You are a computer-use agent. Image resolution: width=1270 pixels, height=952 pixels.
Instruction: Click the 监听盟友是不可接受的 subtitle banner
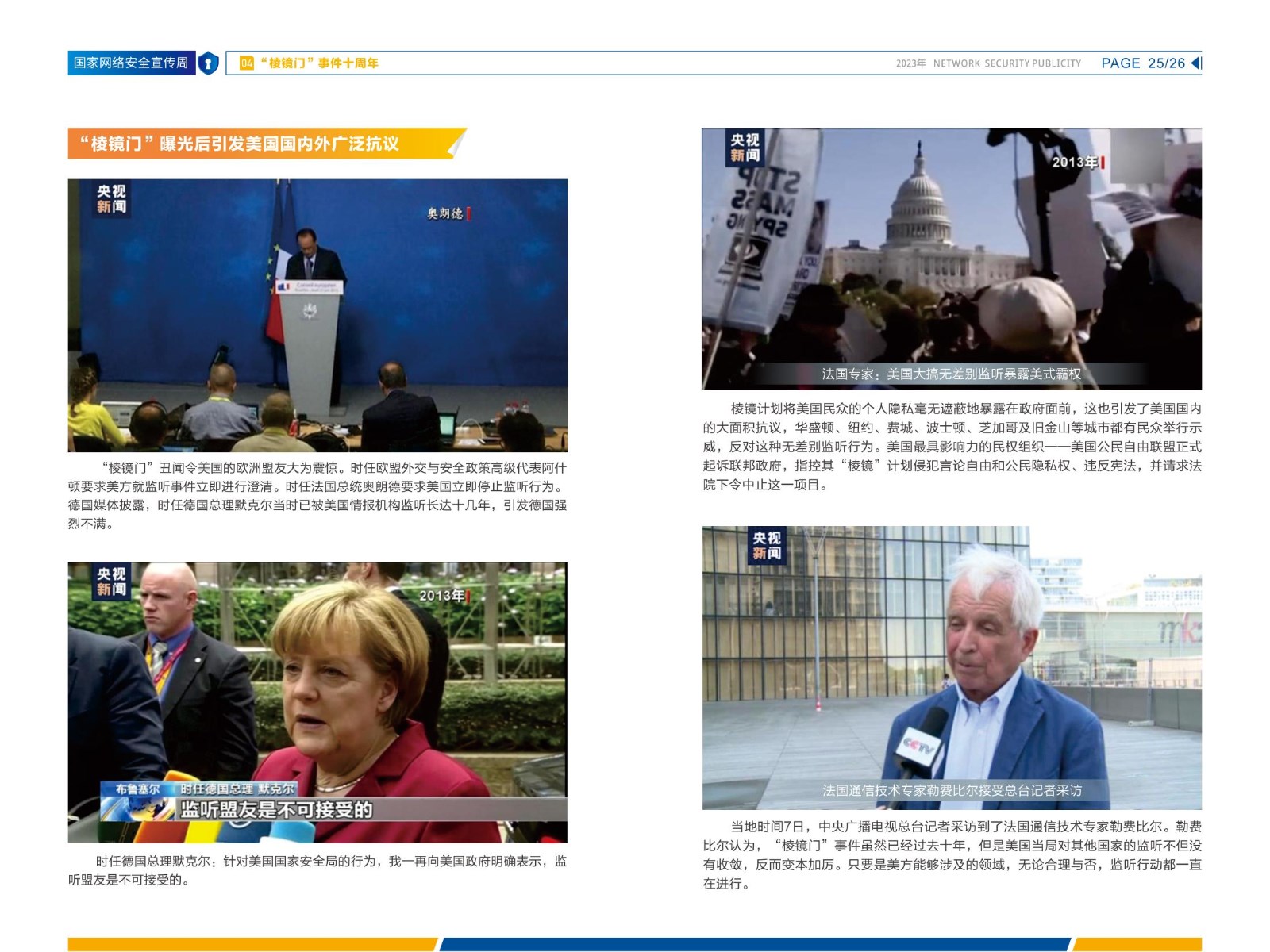[275, 810]
